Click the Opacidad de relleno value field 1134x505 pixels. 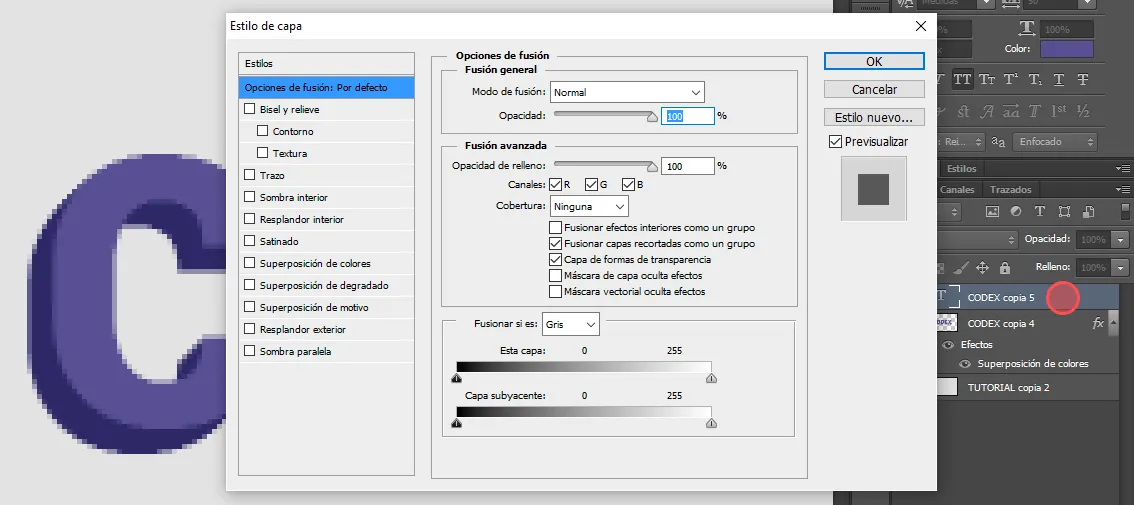[x=688, y=166]
